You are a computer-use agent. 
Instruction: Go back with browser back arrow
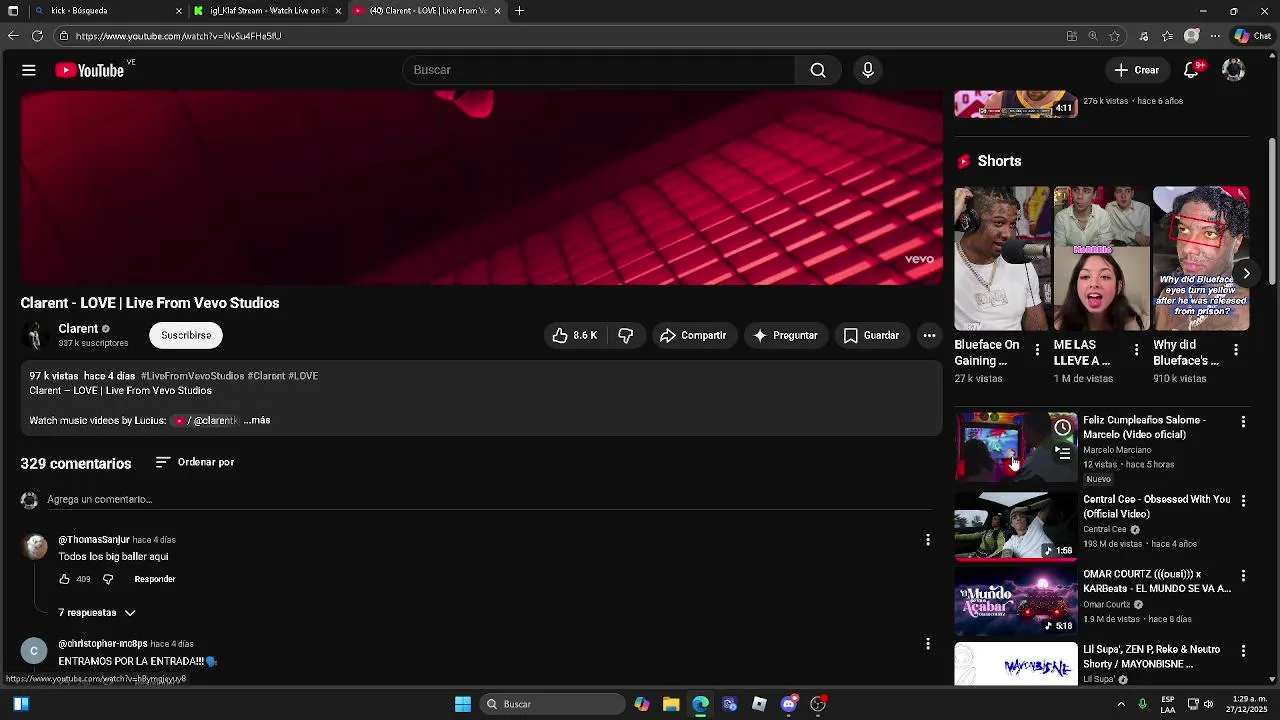point(13,36)
